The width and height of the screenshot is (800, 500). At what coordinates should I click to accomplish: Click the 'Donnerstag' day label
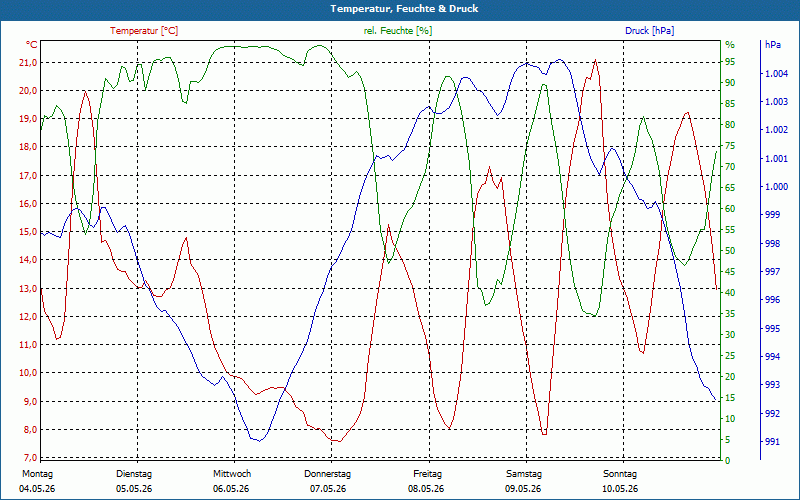(328, 474)
